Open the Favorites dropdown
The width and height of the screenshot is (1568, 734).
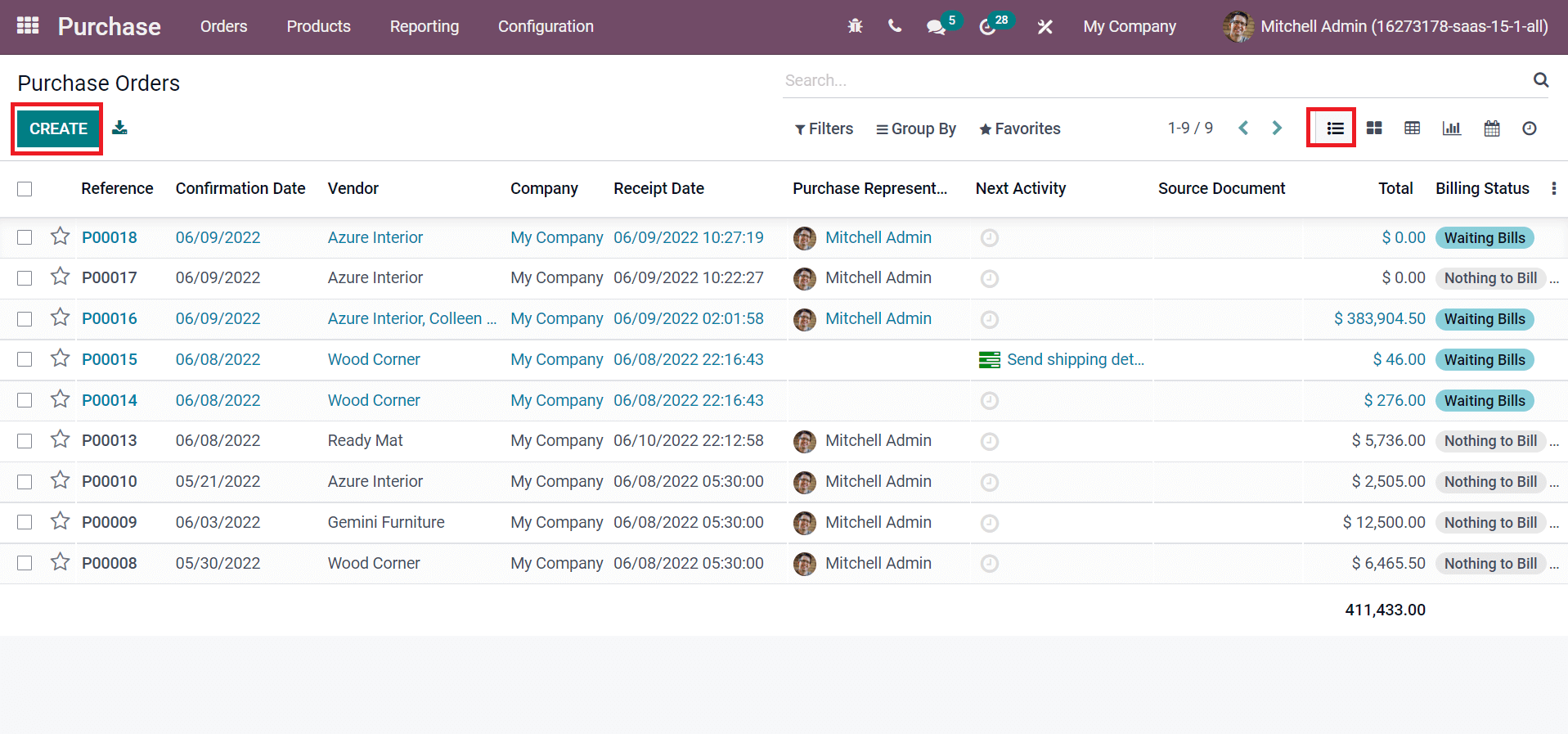1019,128
